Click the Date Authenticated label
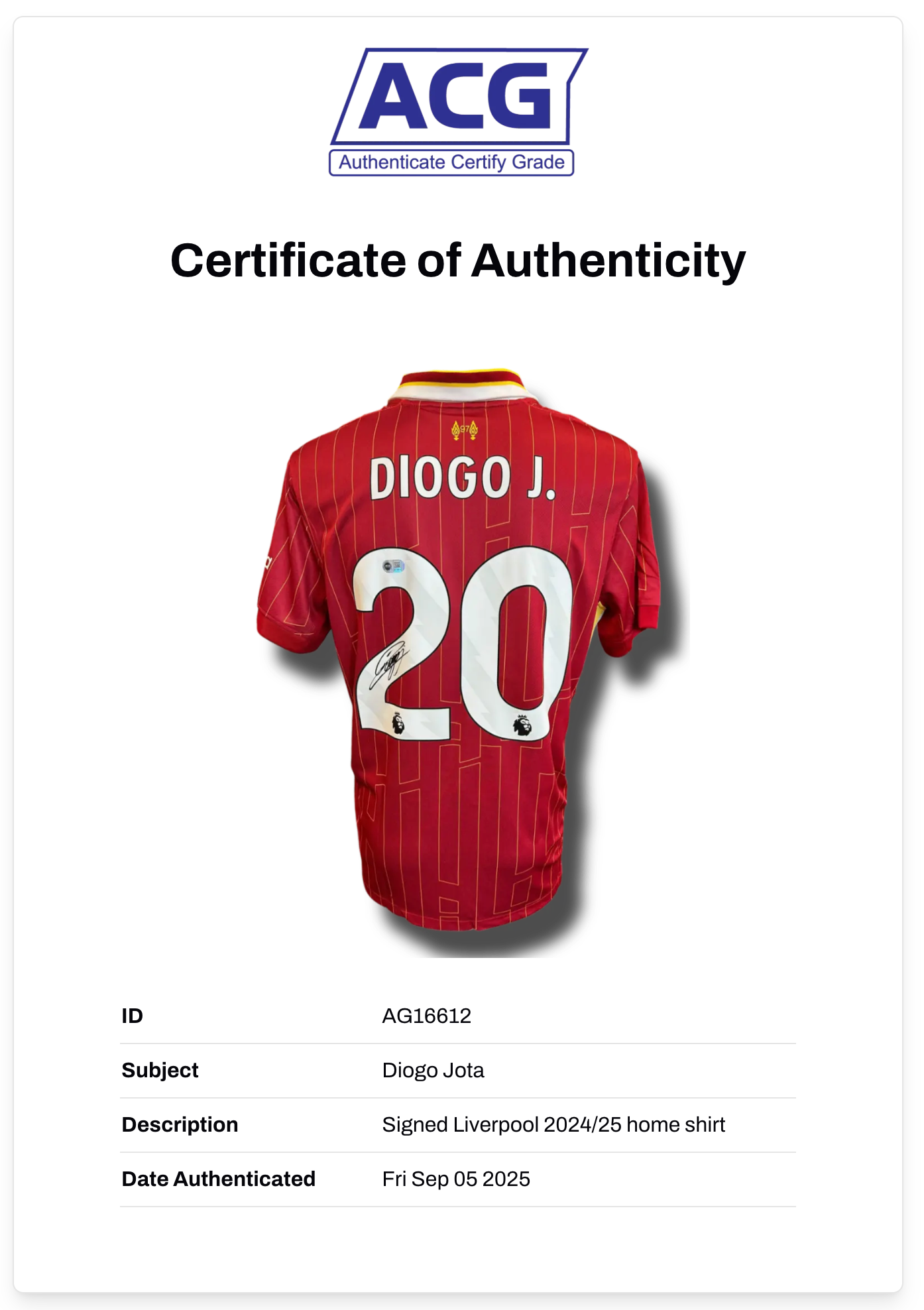Screen dimensions: 924x1310 (218, 1179)
